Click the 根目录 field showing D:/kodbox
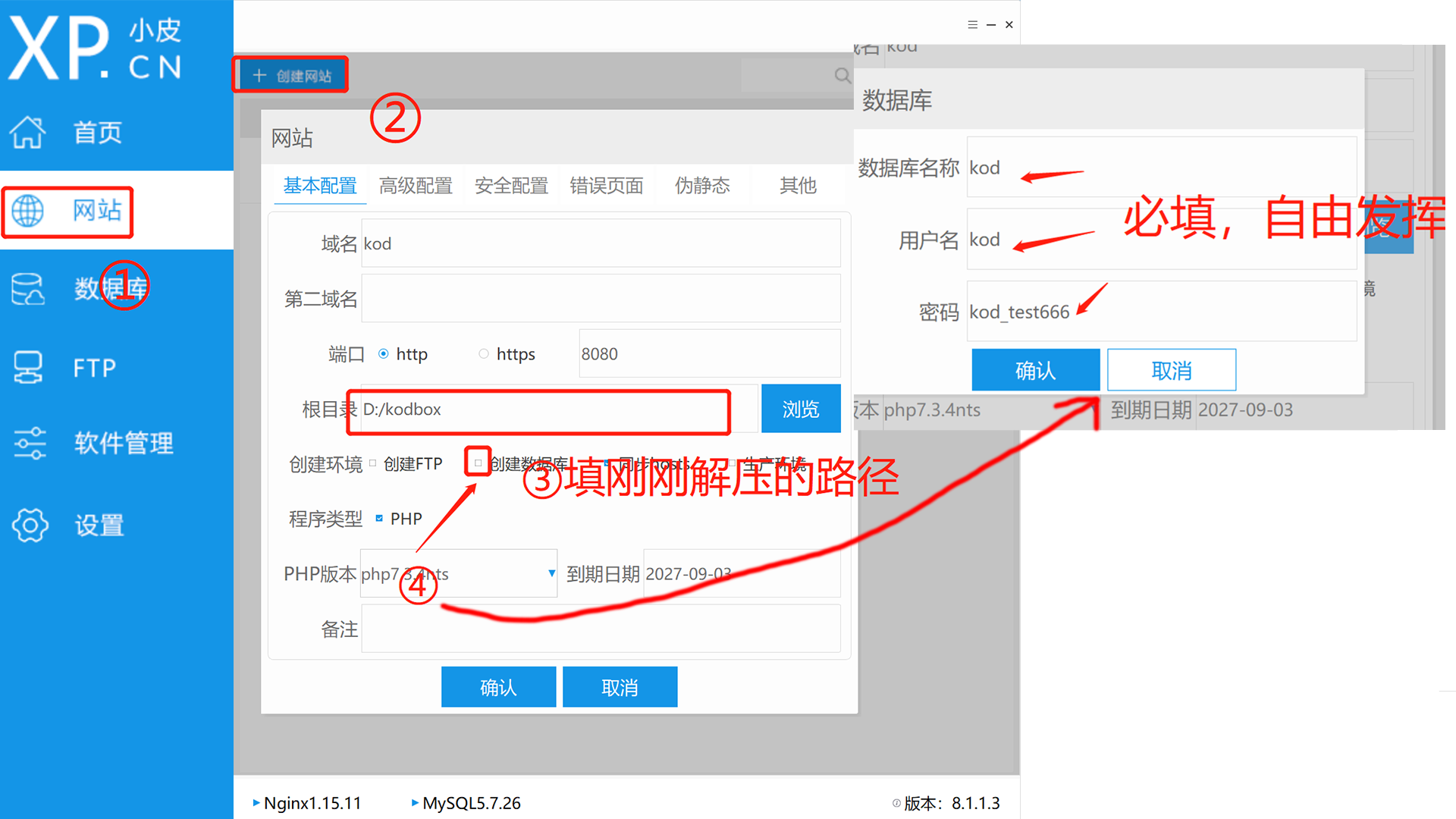The height and width of the screenshot is (819, 1456). click(x=559, y=409)
